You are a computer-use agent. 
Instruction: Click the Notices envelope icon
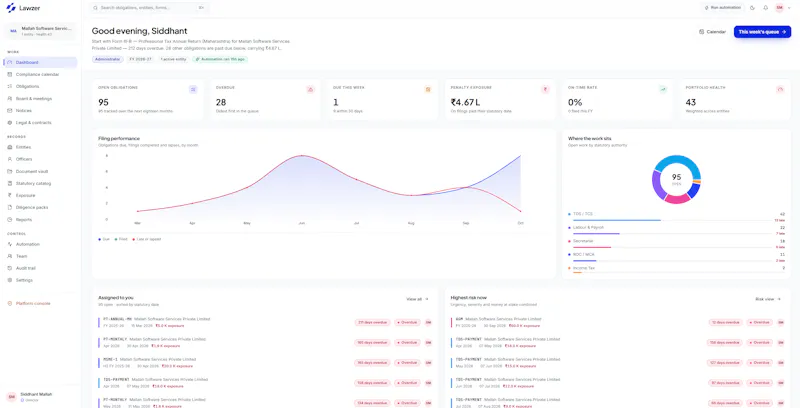10,111
